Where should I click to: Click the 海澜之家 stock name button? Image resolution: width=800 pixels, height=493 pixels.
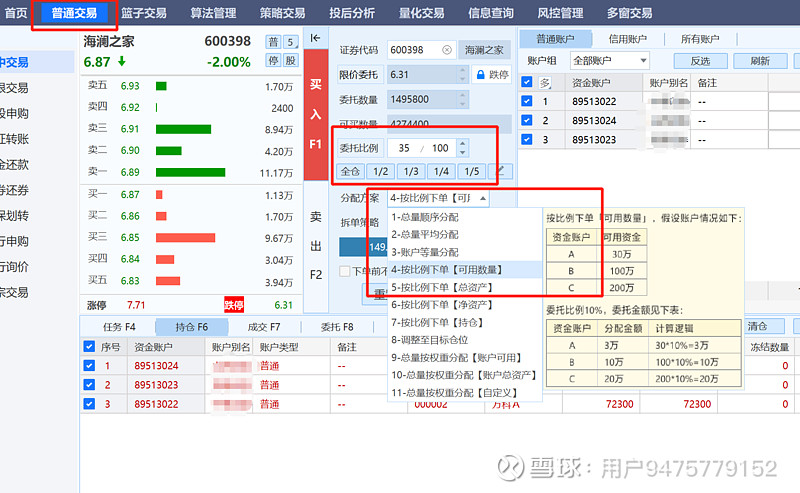point(484,50)
